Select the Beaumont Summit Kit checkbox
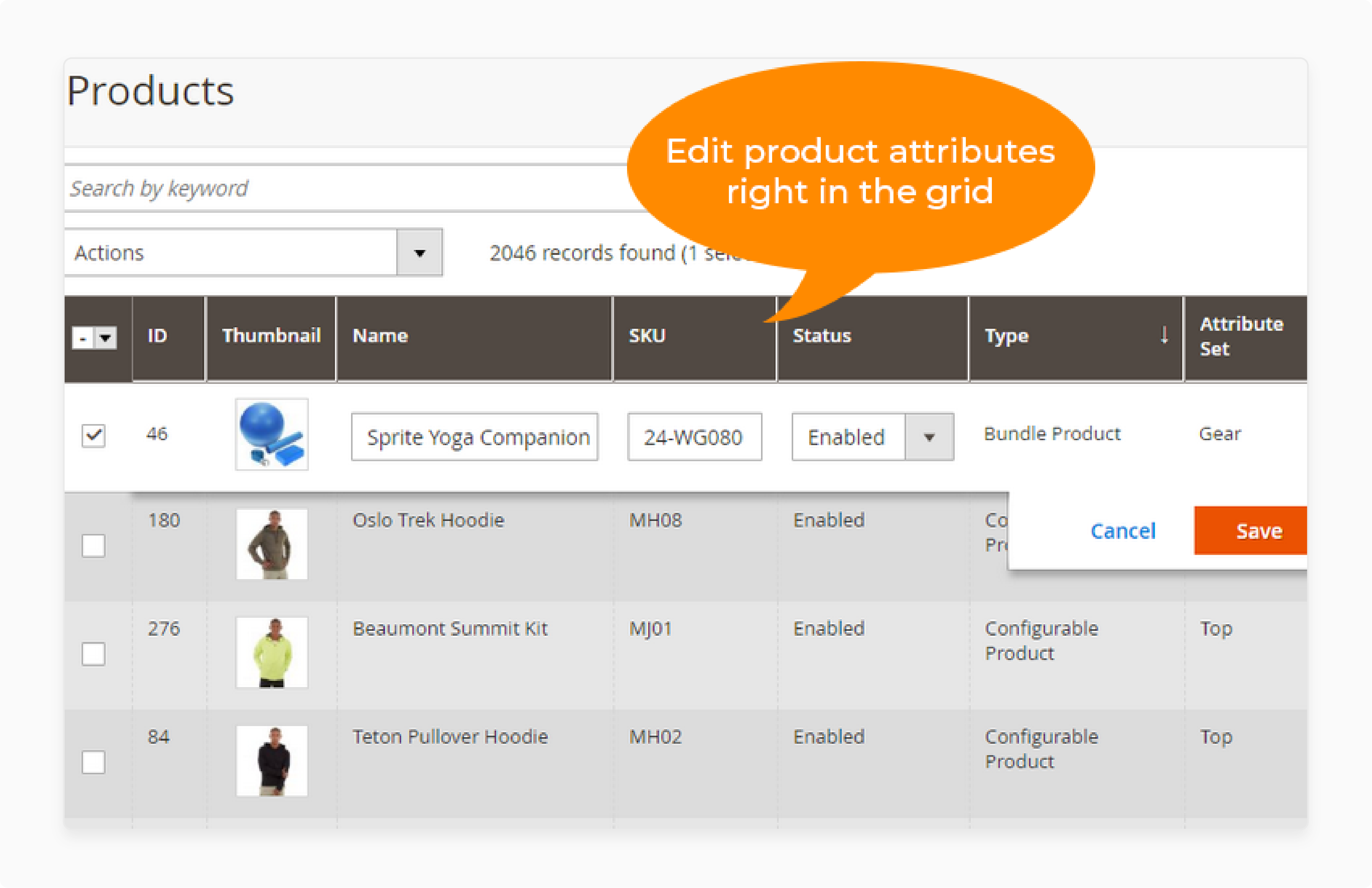Screen dimensions: 1372x888 [x=93, y=654]
